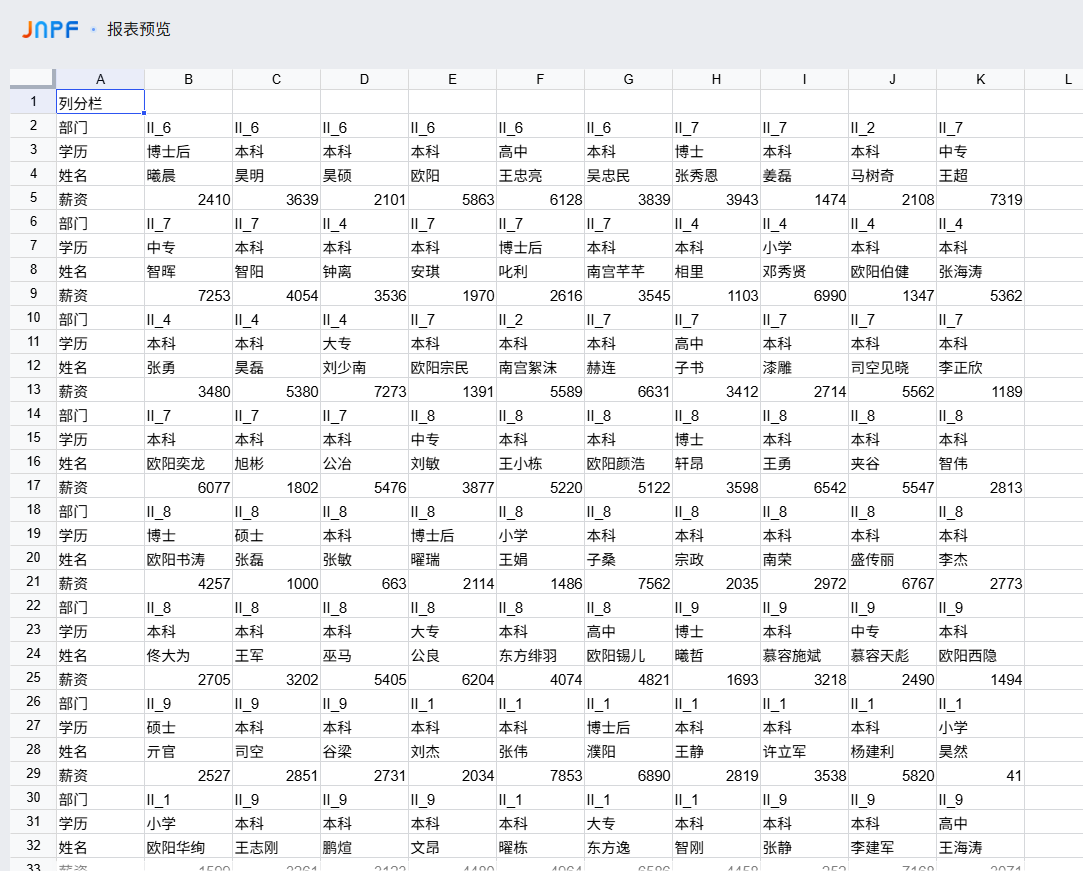Image resolution: width=1083 pixels, height=871 pixels.
Task: Click the cell with name 欧阳伯健
Action: (892, 271)
